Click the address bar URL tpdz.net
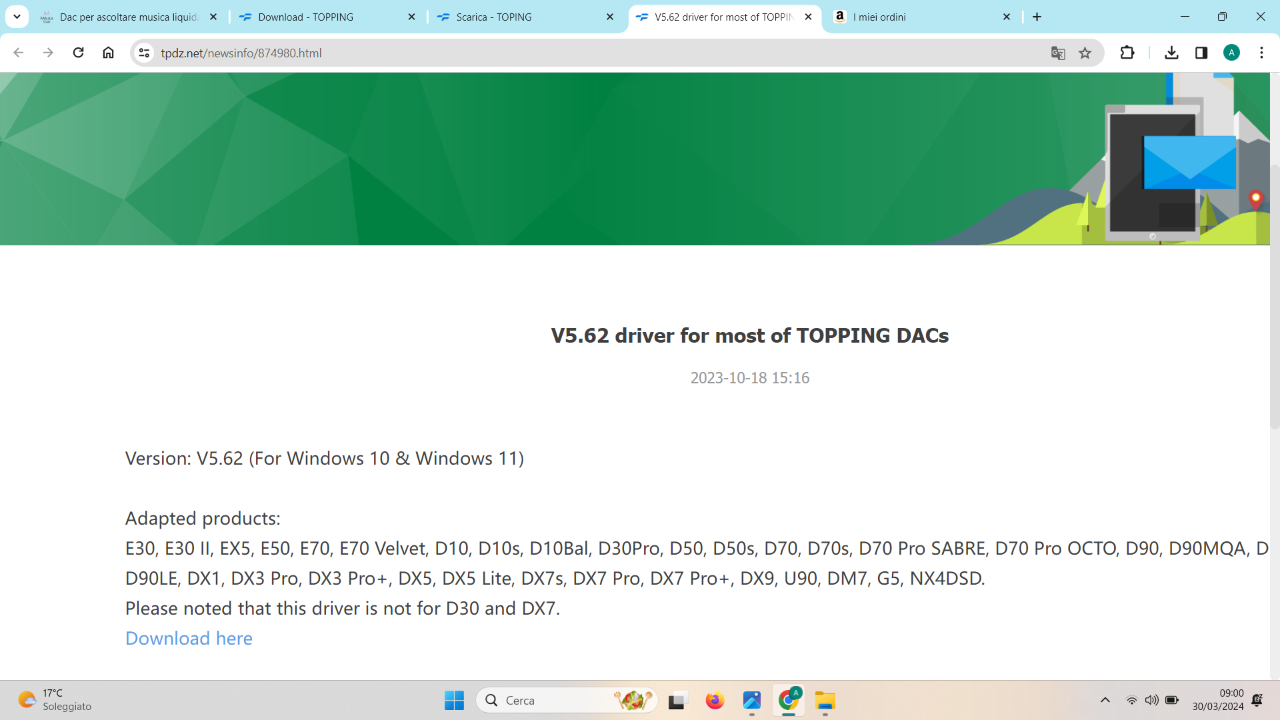The image size is (1280, 720). [x=241, y=53]
